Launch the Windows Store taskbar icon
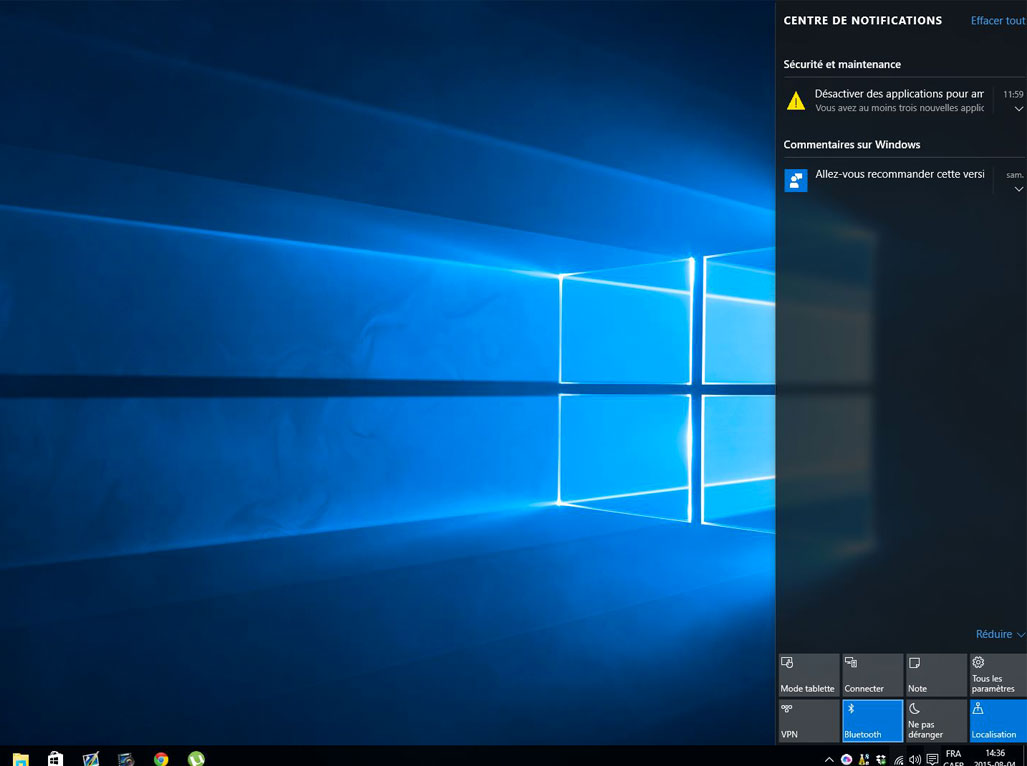Image resolution: width=1027 pixels, height=766 pixels. click(56, 759)
